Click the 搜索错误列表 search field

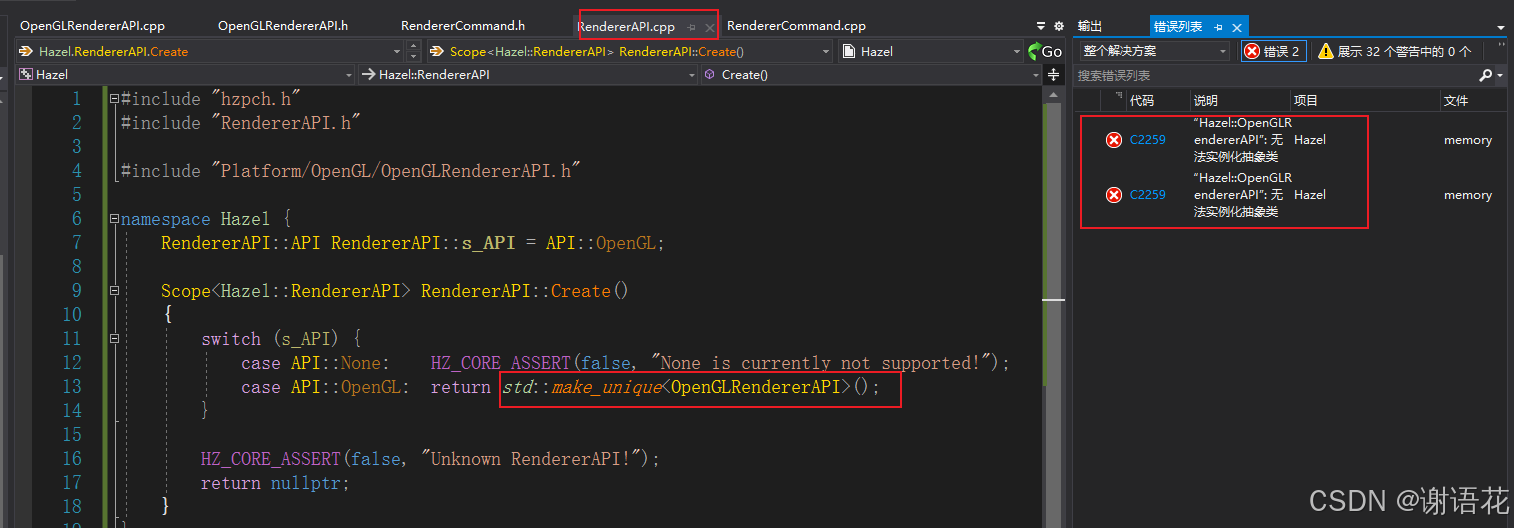(x=1275, y=75)
